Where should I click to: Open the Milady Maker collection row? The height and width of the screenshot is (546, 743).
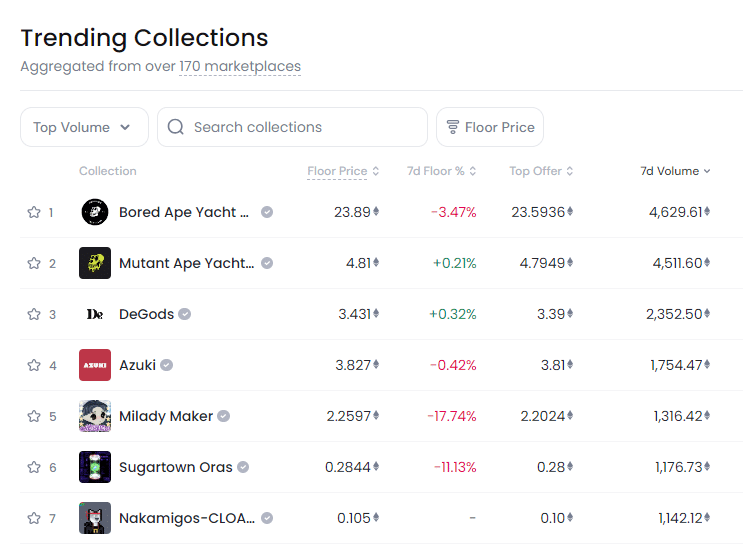click(381, 416)
